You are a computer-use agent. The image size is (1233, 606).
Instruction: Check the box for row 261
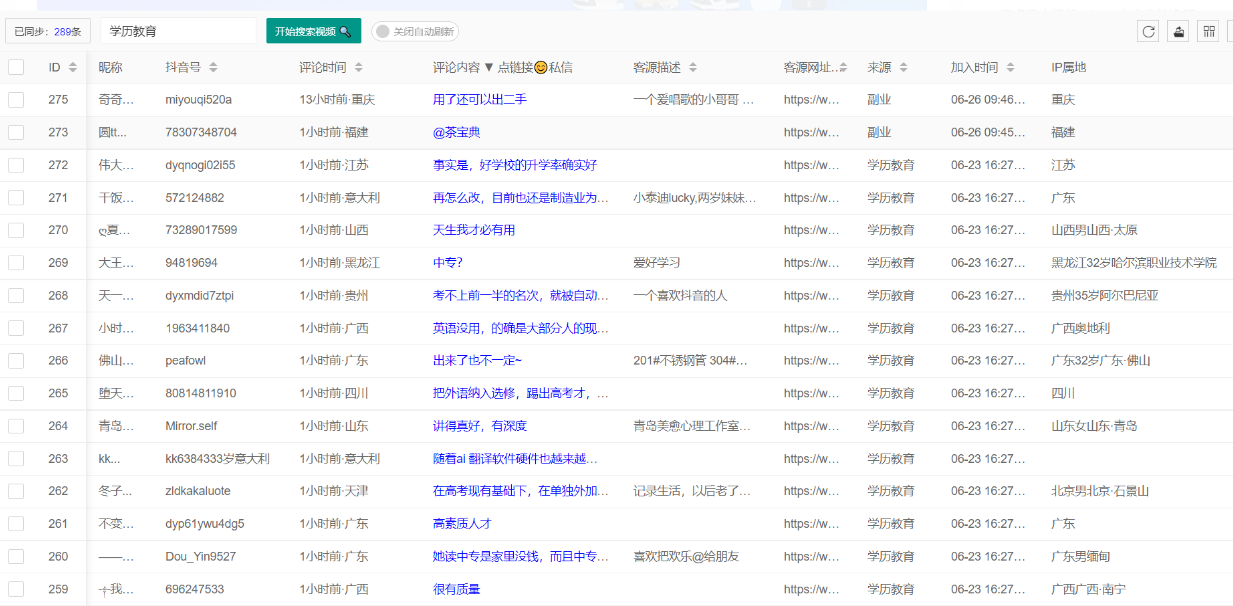[x=16, y=523]
